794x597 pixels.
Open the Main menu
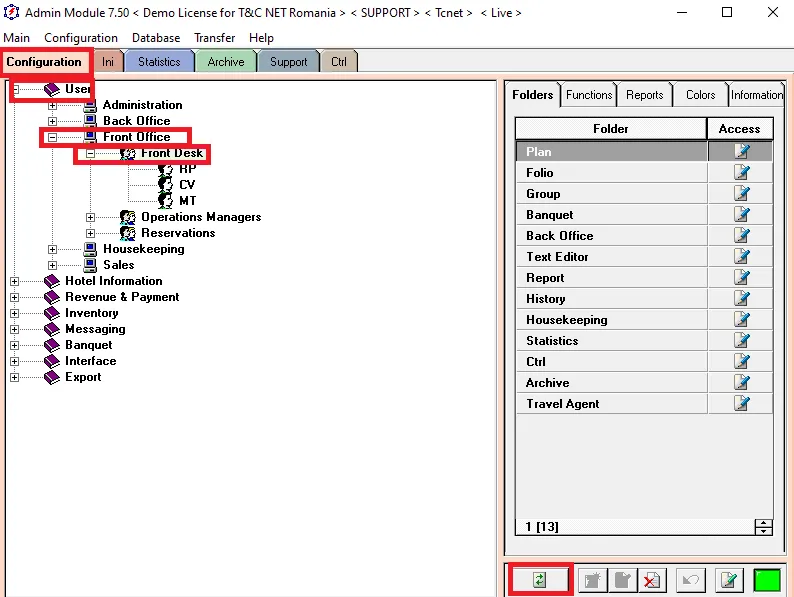pyautogui.click(x=16, y=38)
